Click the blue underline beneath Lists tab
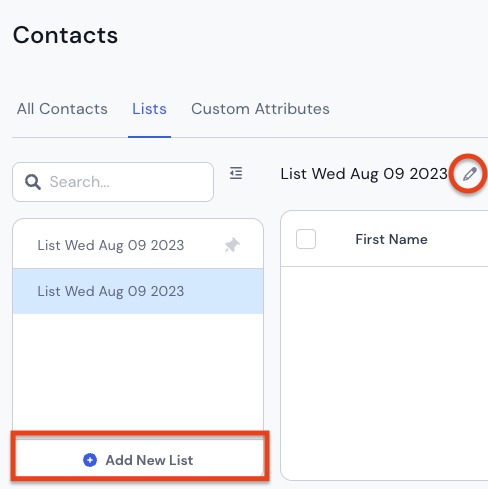The image size is (488, 489). pyautogui.click(x=149, y=137)
